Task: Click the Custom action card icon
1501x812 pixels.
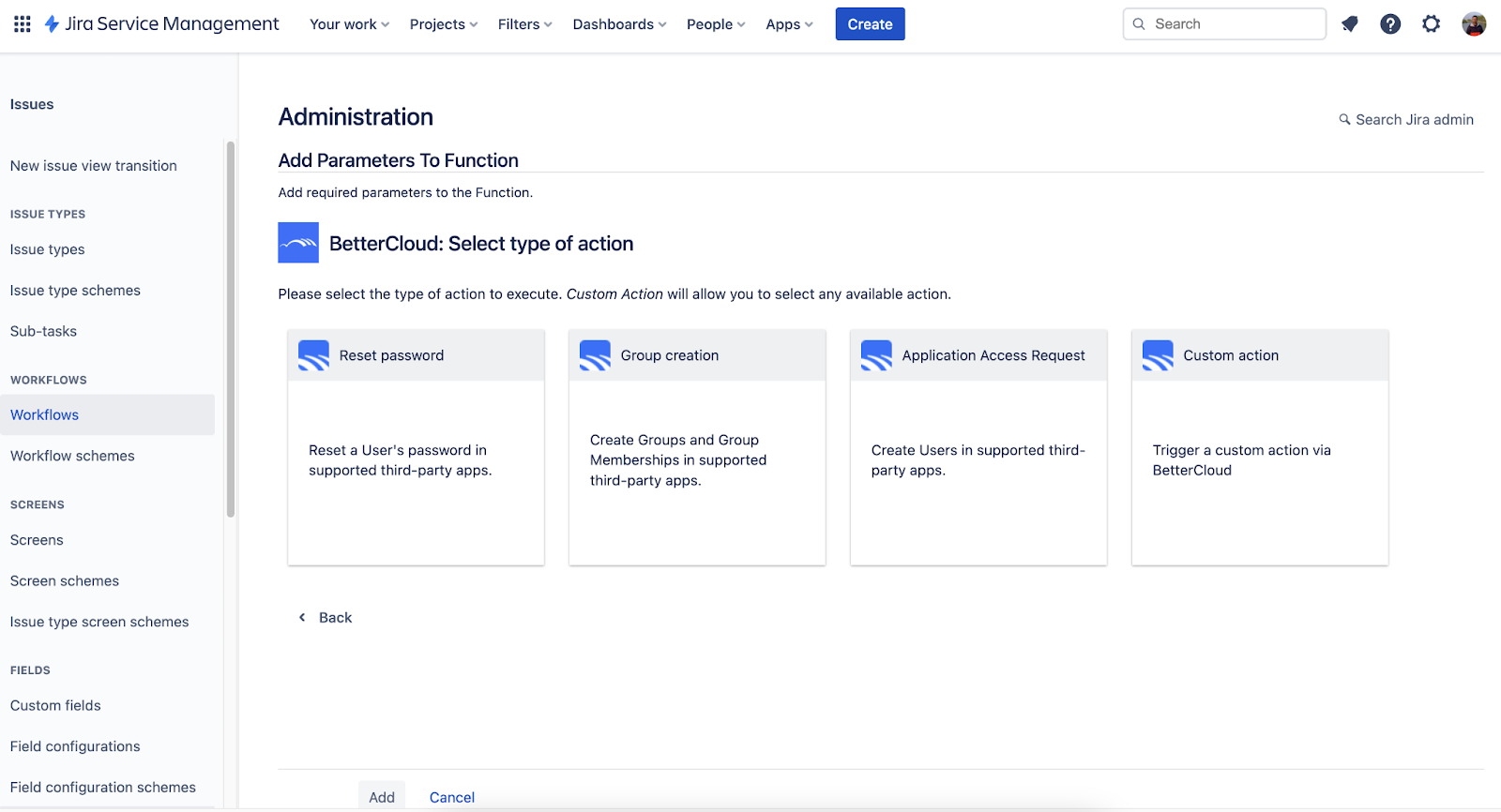Action: (x=1158, y=355)
